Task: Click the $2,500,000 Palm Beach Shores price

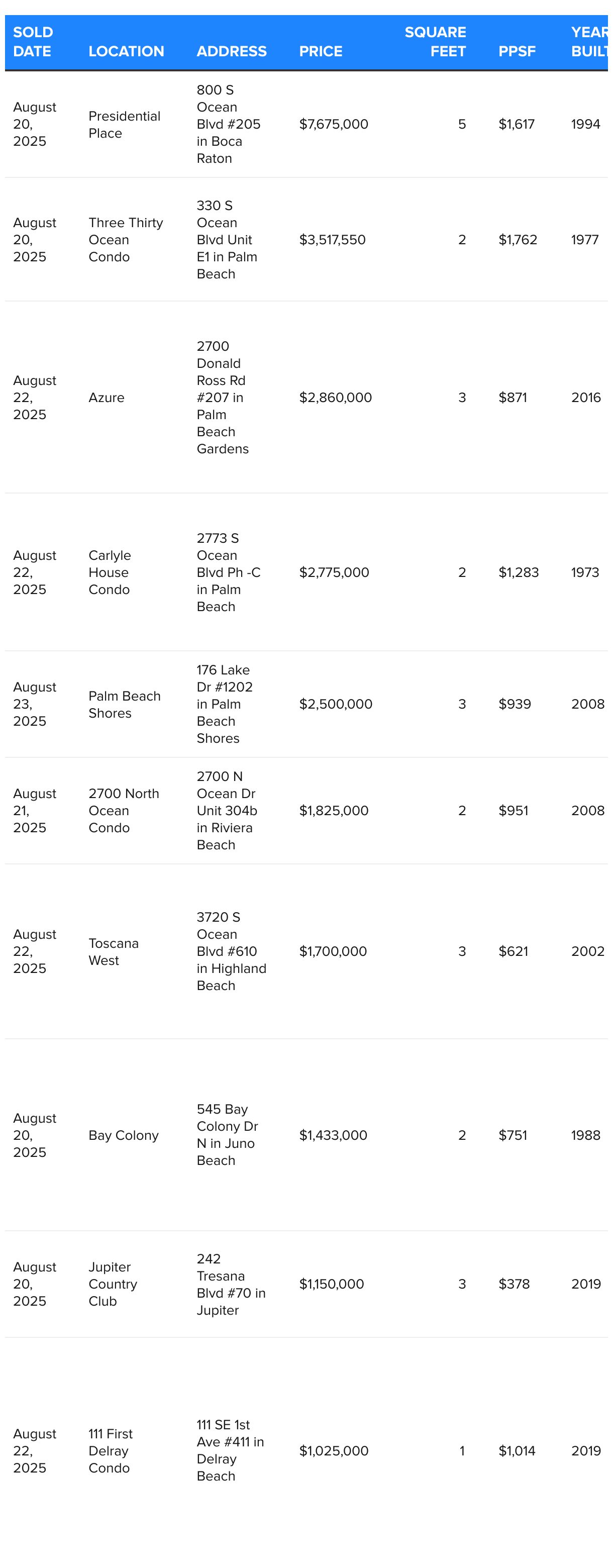Action: coord(336,704)
